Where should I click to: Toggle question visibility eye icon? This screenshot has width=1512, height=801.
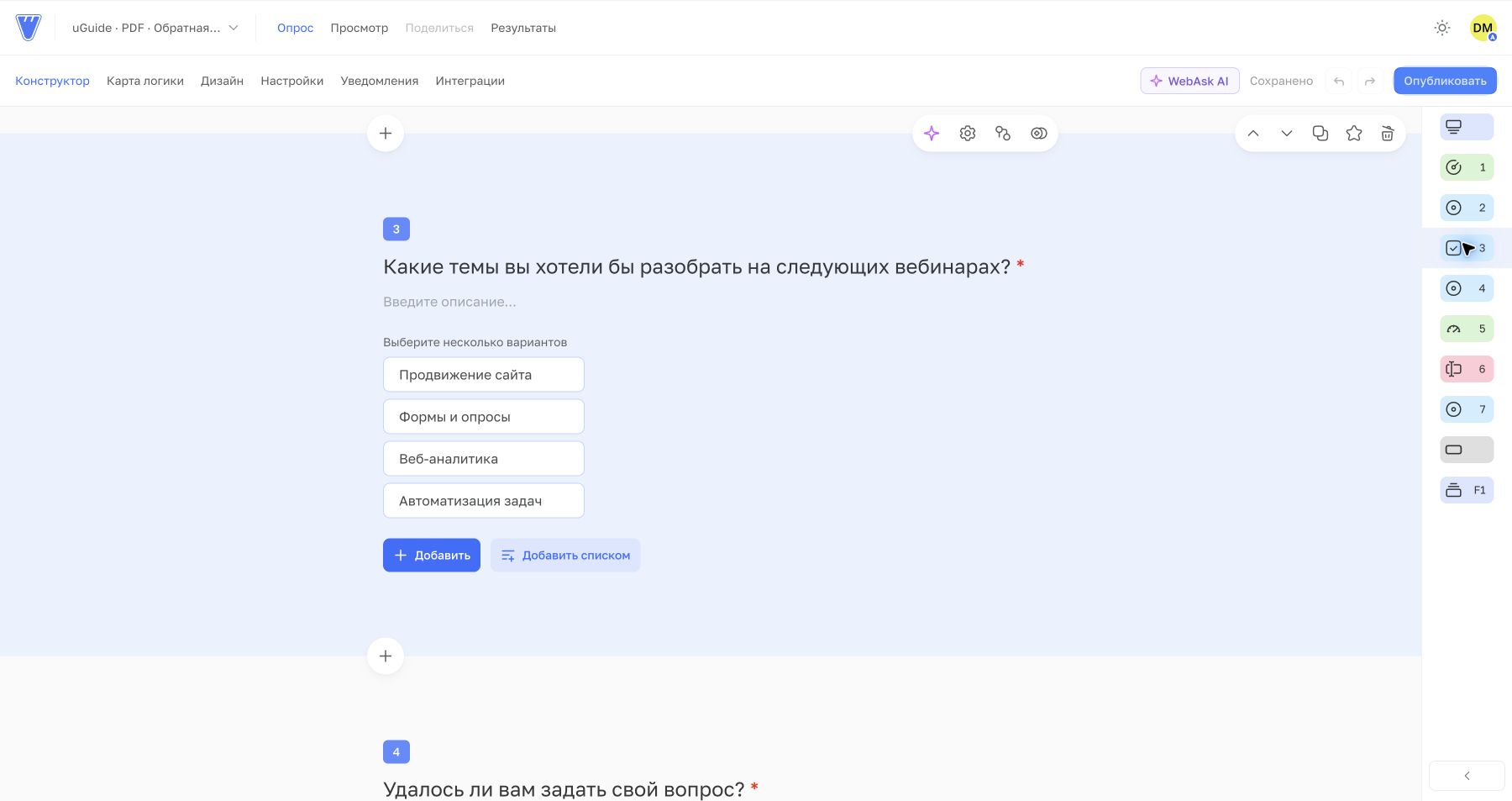pos(1039,134)
